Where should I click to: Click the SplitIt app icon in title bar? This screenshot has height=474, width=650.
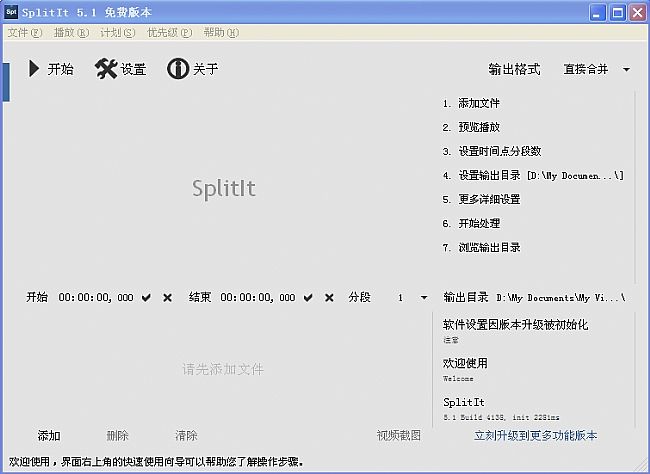tap(11, 12)
